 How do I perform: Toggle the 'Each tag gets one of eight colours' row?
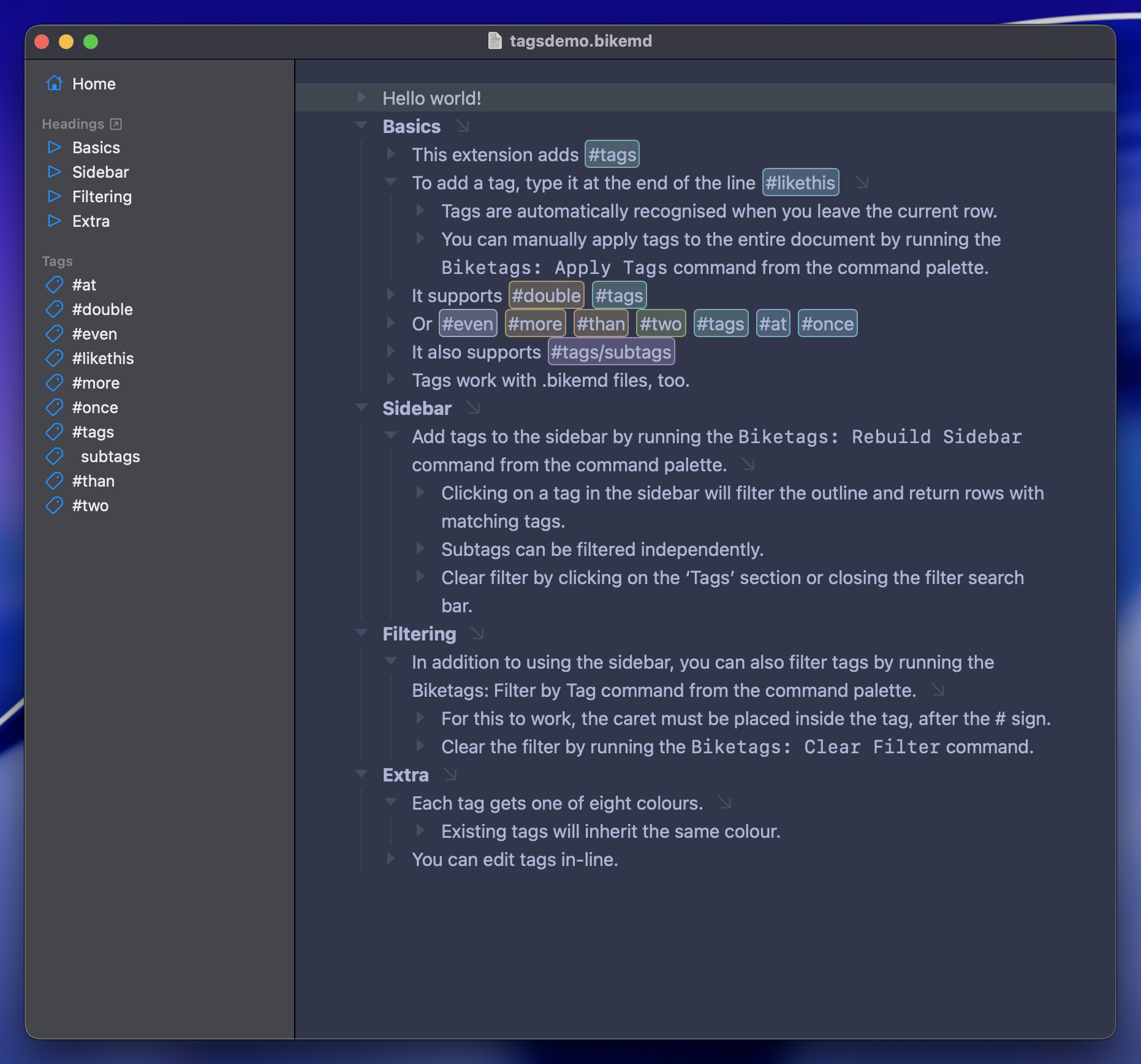pos(391,802)
